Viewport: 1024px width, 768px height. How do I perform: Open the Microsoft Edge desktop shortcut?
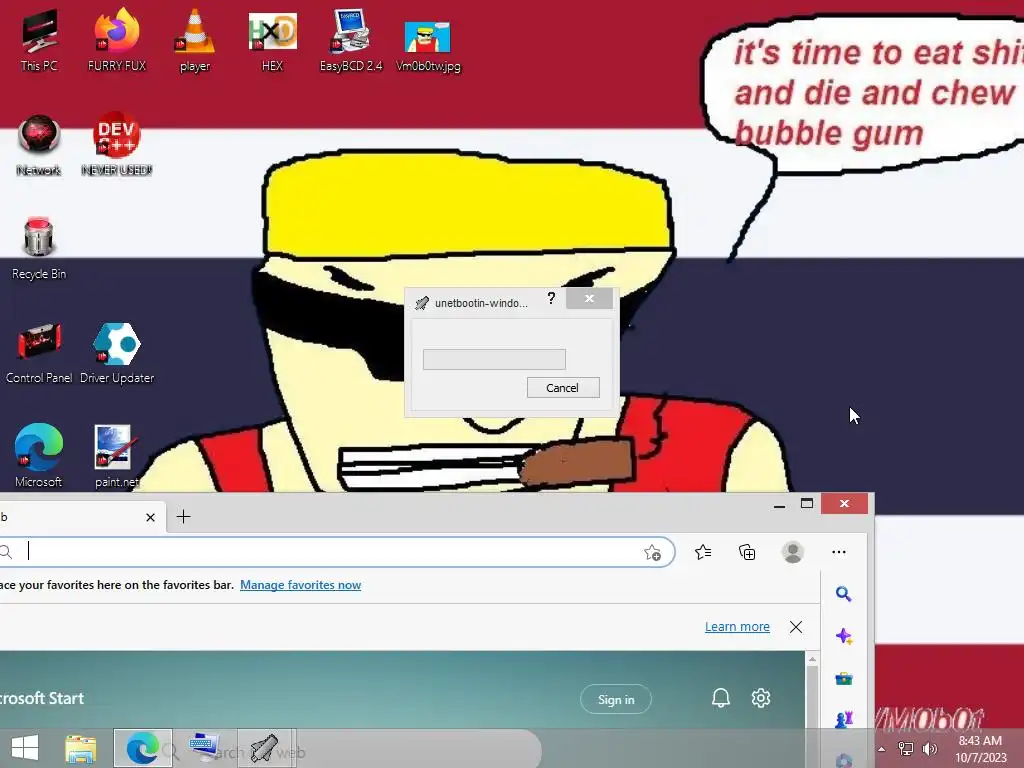click(x=39, y=455)
